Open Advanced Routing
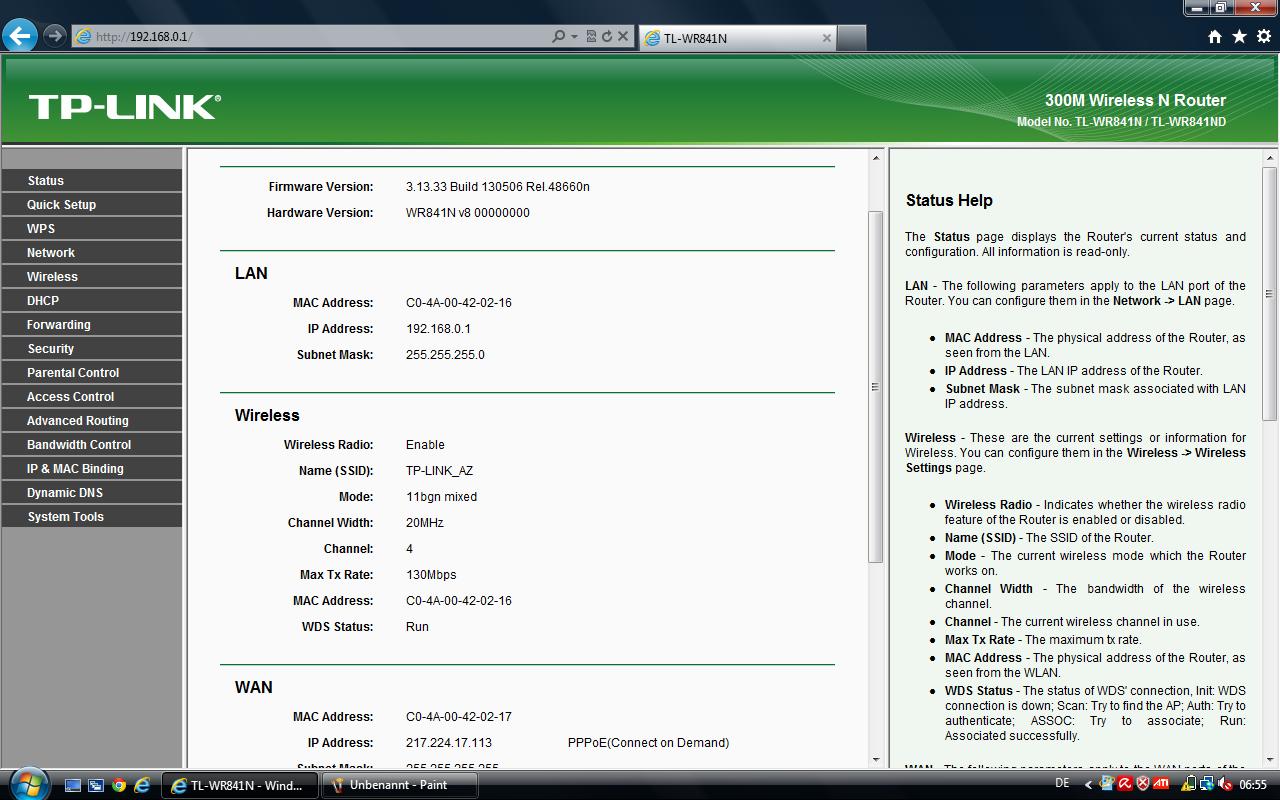The width and height of the screenshot is (1280, 800). pyautogui.click(x=92, y=420)
